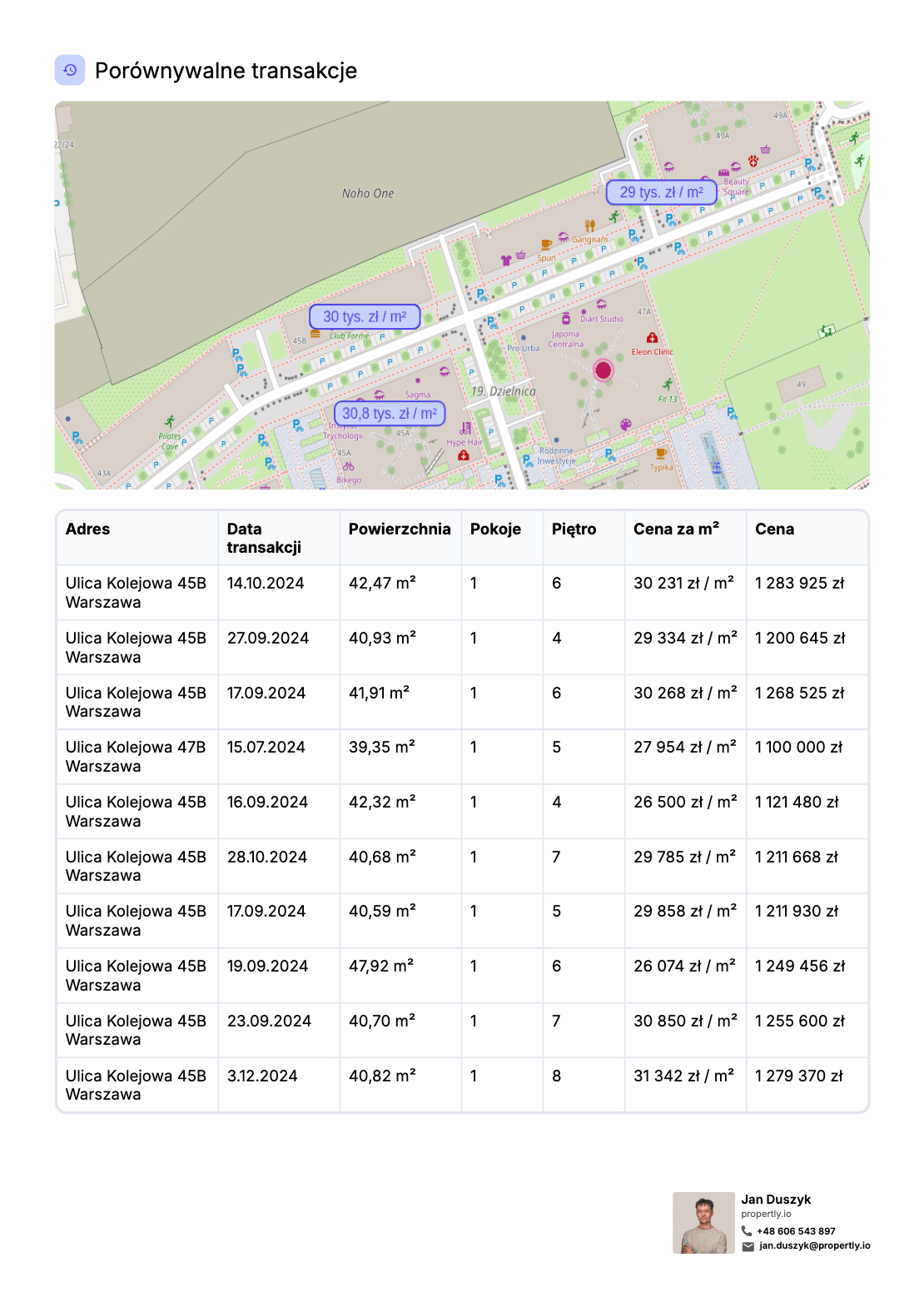Click the +48 606 543 897 phone number

point(796,1231)
